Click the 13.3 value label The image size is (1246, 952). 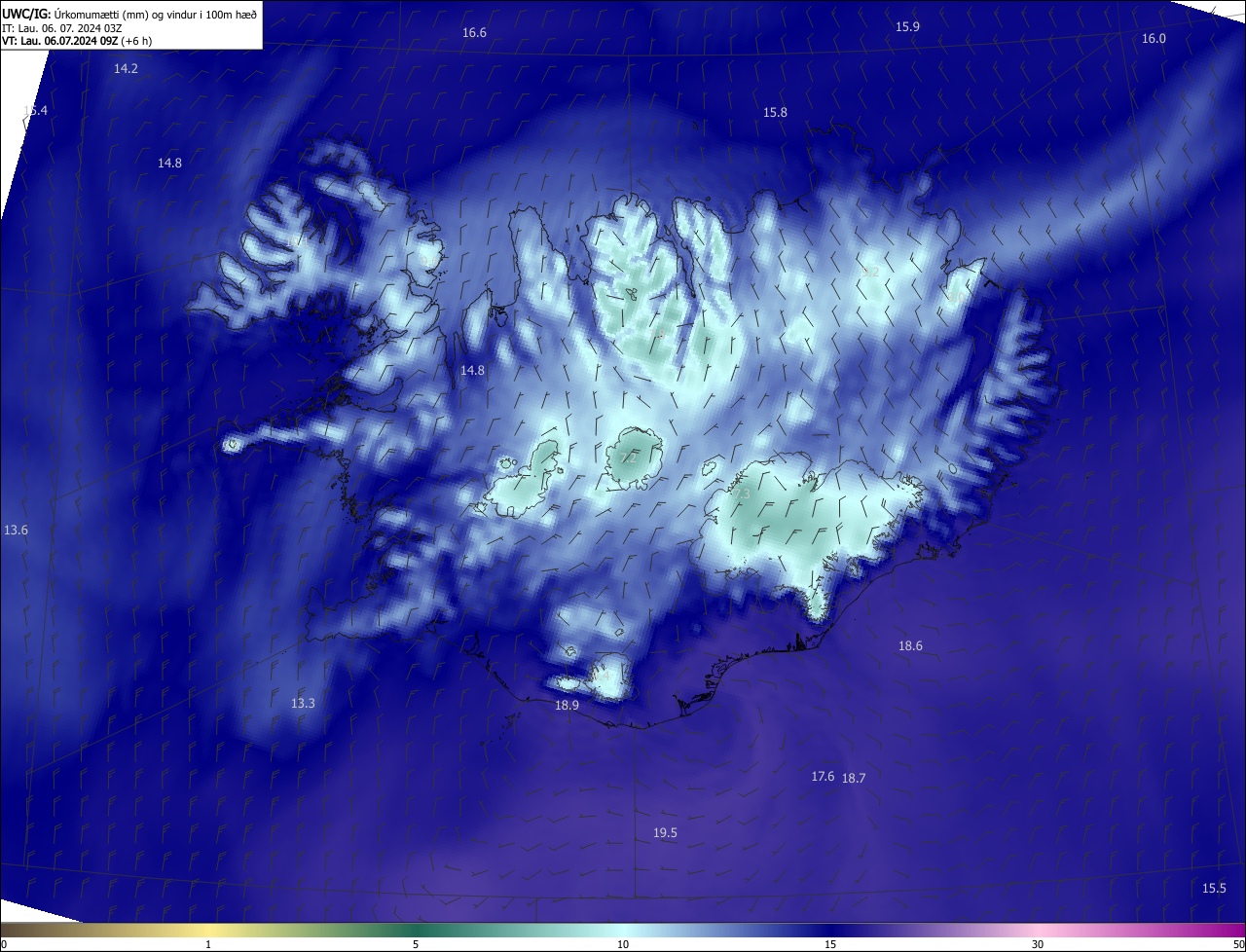(303, 704)
